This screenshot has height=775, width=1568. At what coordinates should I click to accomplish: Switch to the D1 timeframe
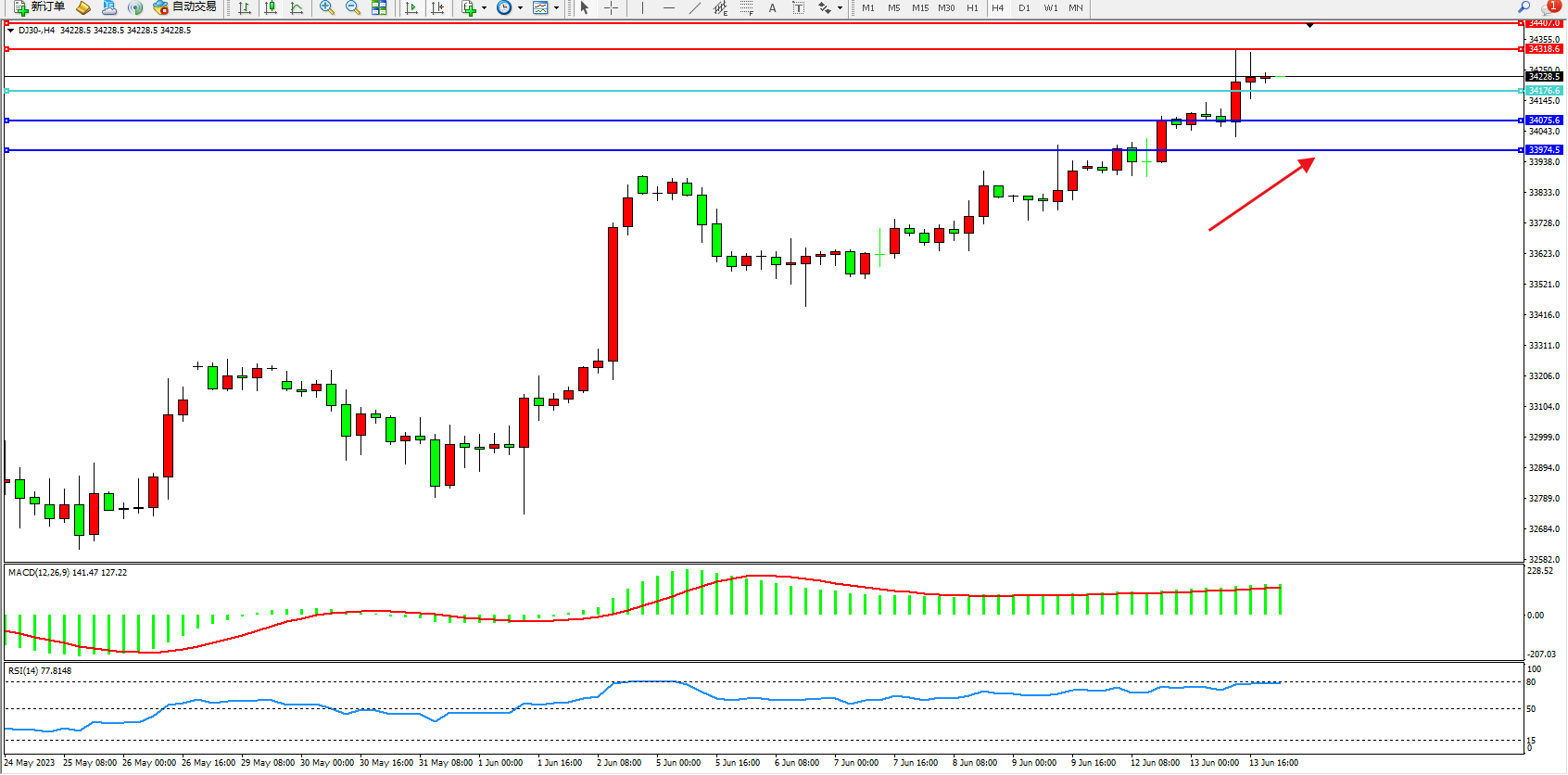click(x=1024, y=7)
